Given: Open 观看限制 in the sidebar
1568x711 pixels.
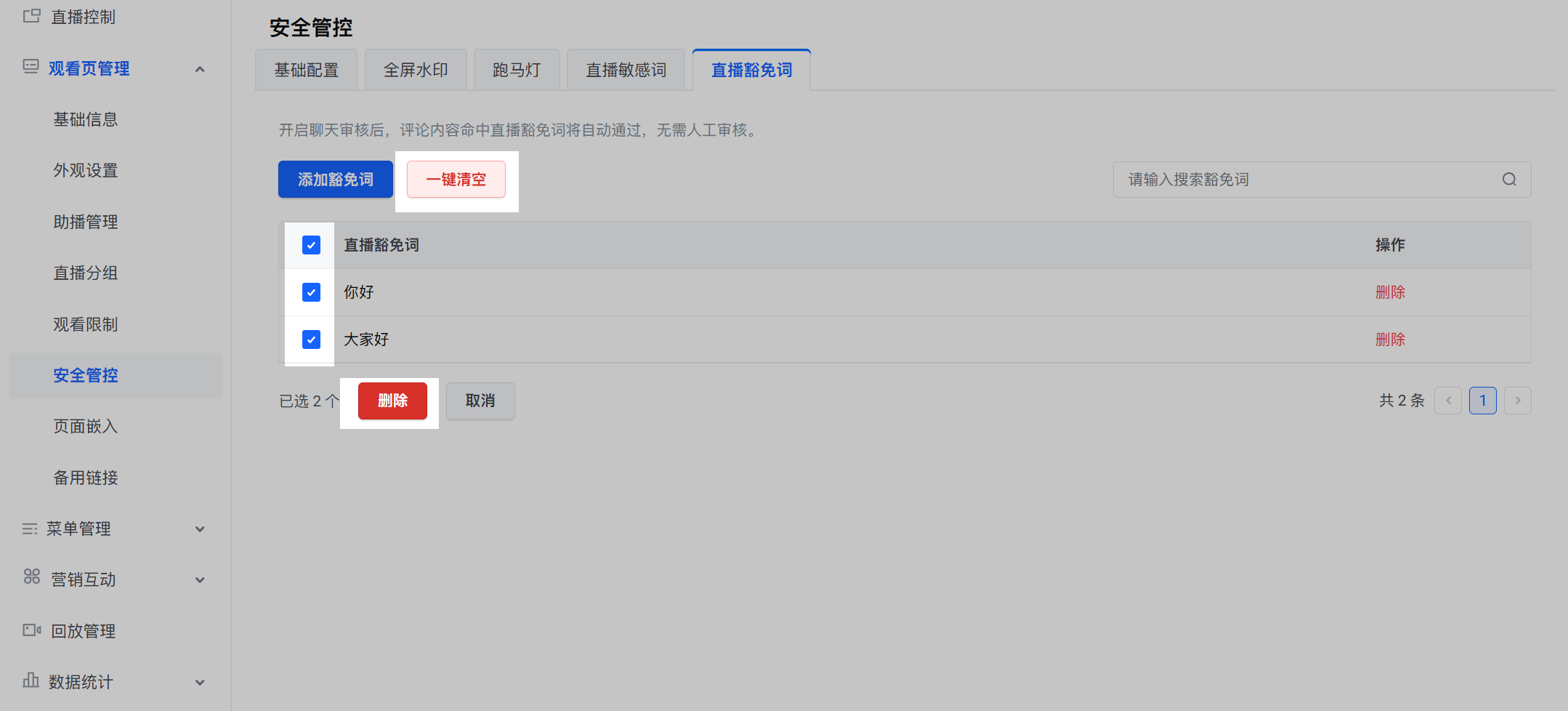Looking at the screenshot, I should tap(86, 324).
